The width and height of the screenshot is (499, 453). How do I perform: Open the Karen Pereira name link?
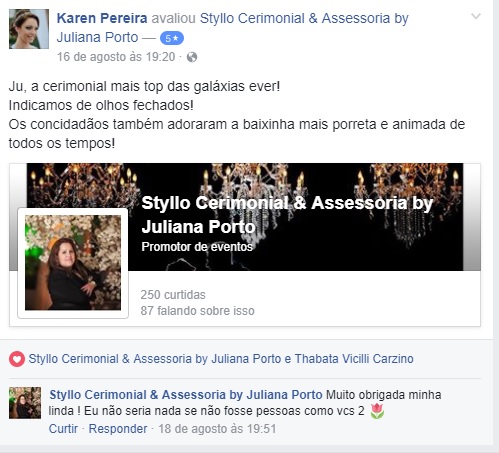click(102, 18)
